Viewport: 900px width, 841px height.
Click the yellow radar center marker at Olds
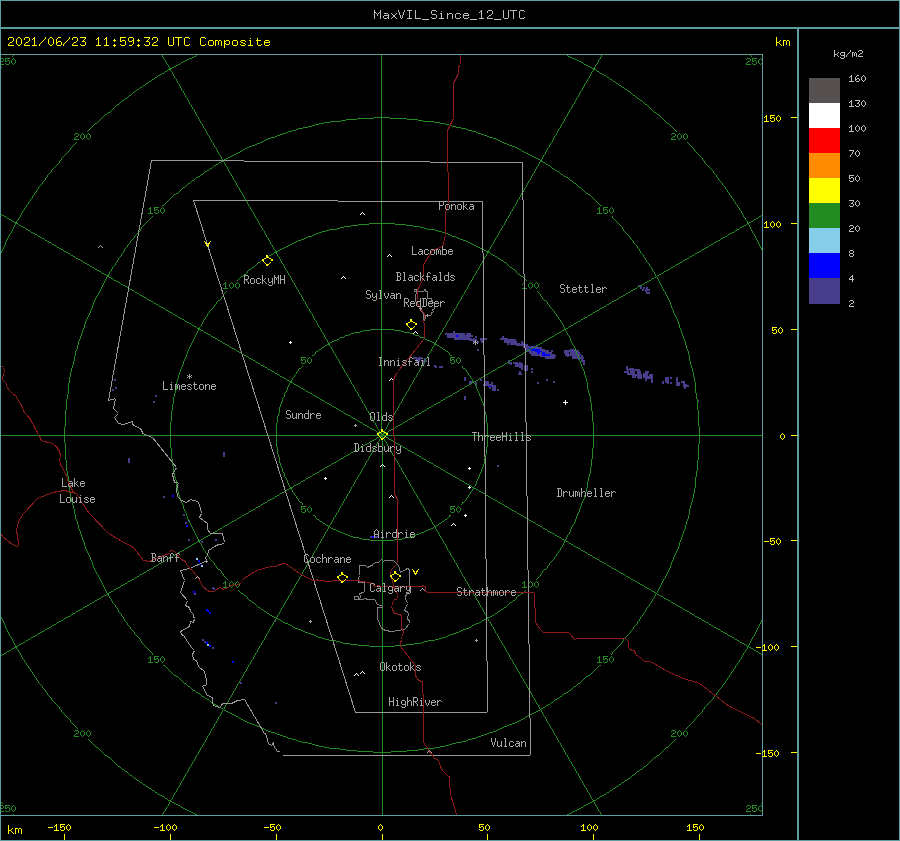pos(382,435)
